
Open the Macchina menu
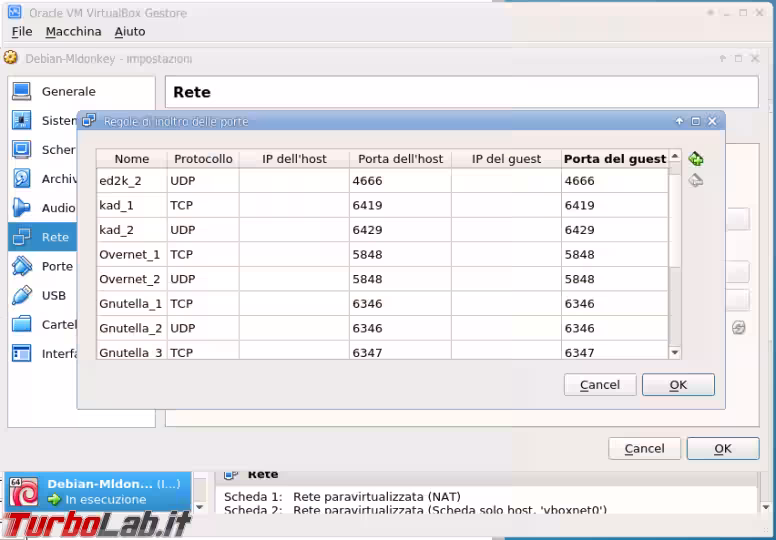click(x=73, y=32)
